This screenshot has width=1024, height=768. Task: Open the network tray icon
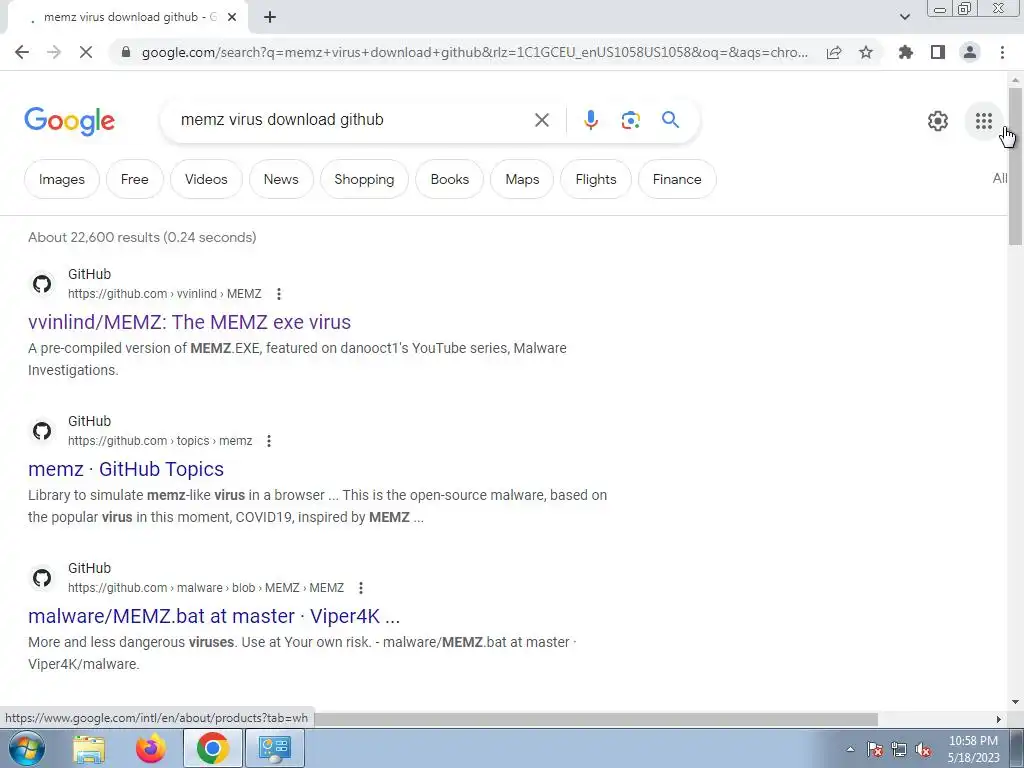pos(899,750)
